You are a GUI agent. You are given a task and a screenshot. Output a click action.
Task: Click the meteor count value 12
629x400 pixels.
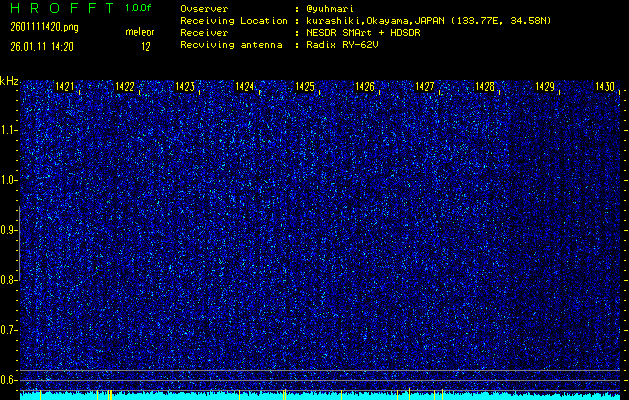(146, 46)
